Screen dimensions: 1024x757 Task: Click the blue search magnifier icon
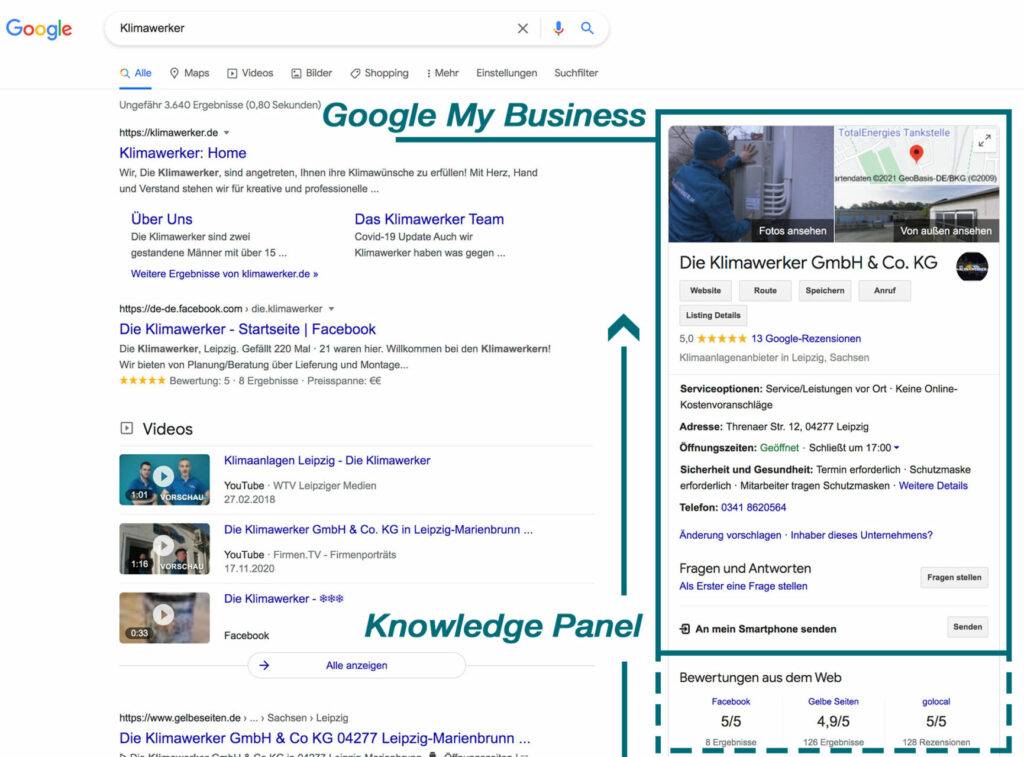(x=587, y=28)
